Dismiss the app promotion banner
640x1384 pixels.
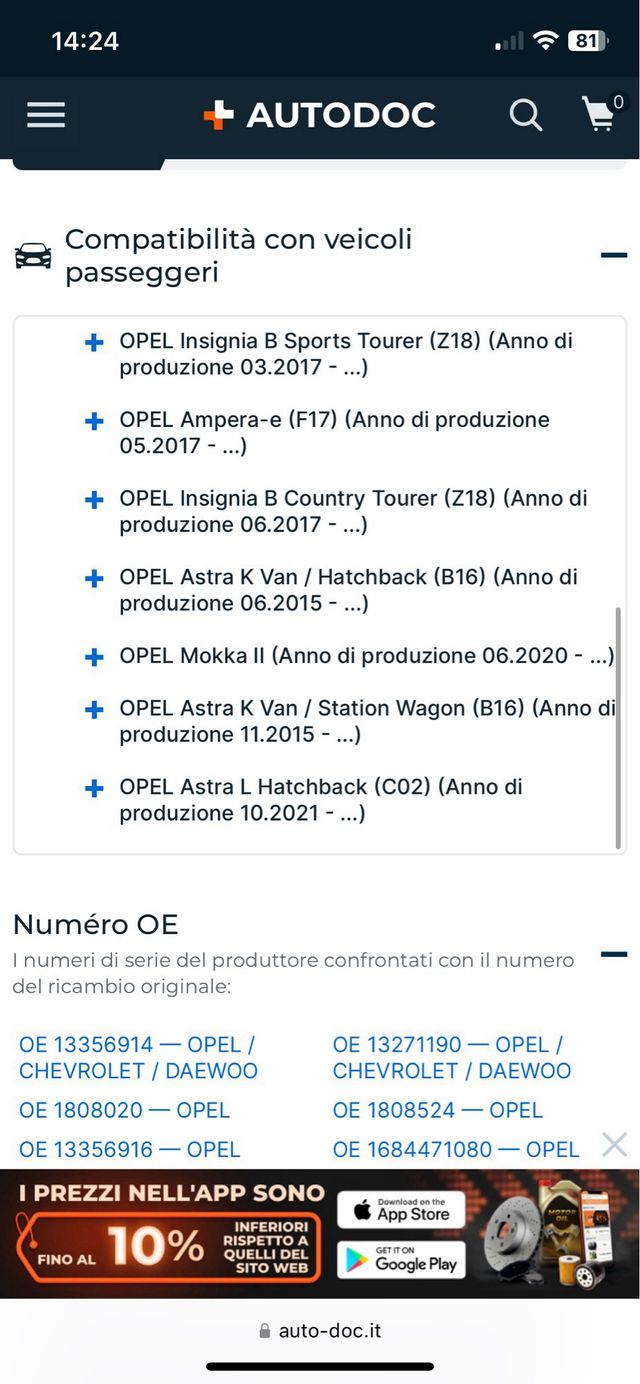614,1144
